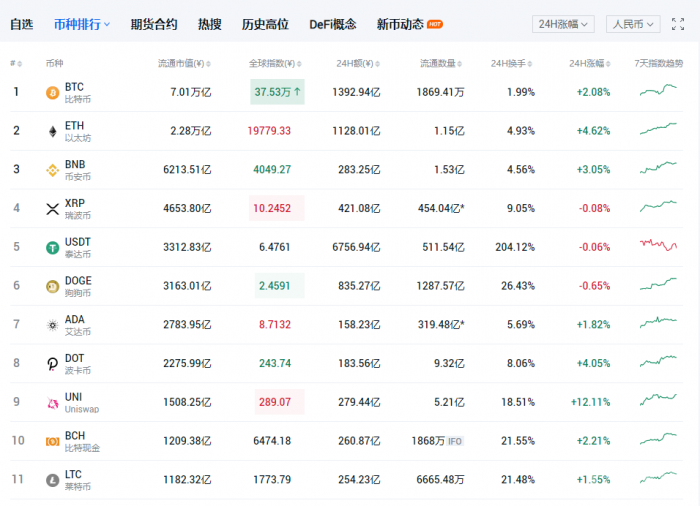This screenshot has width=700, height=506.
Task: Click the DOT Polkadot logo icon
Action: (x=52, y=364)
